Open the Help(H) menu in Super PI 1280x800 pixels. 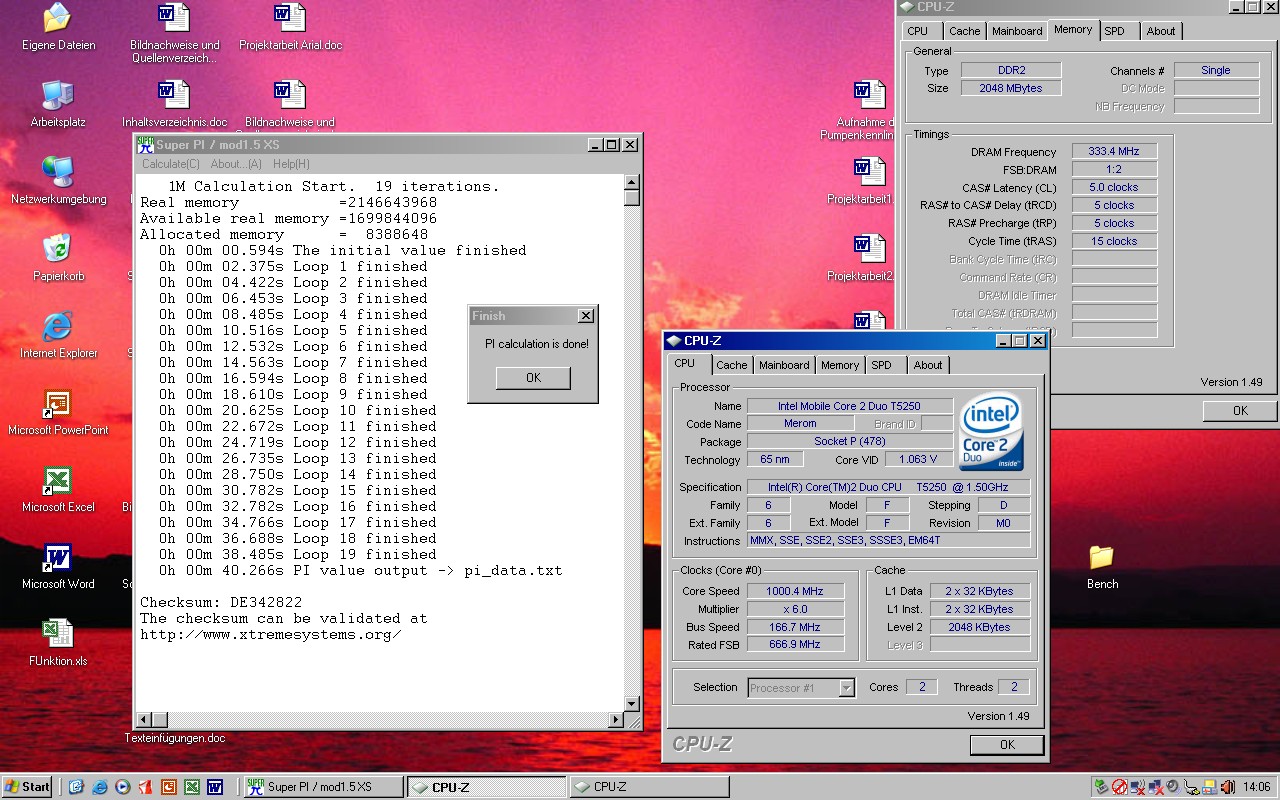coord(291,164)
